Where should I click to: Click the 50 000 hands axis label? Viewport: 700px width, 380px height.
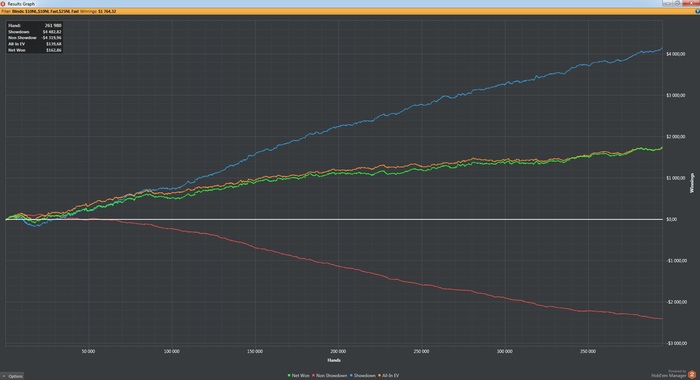[88, 351]
